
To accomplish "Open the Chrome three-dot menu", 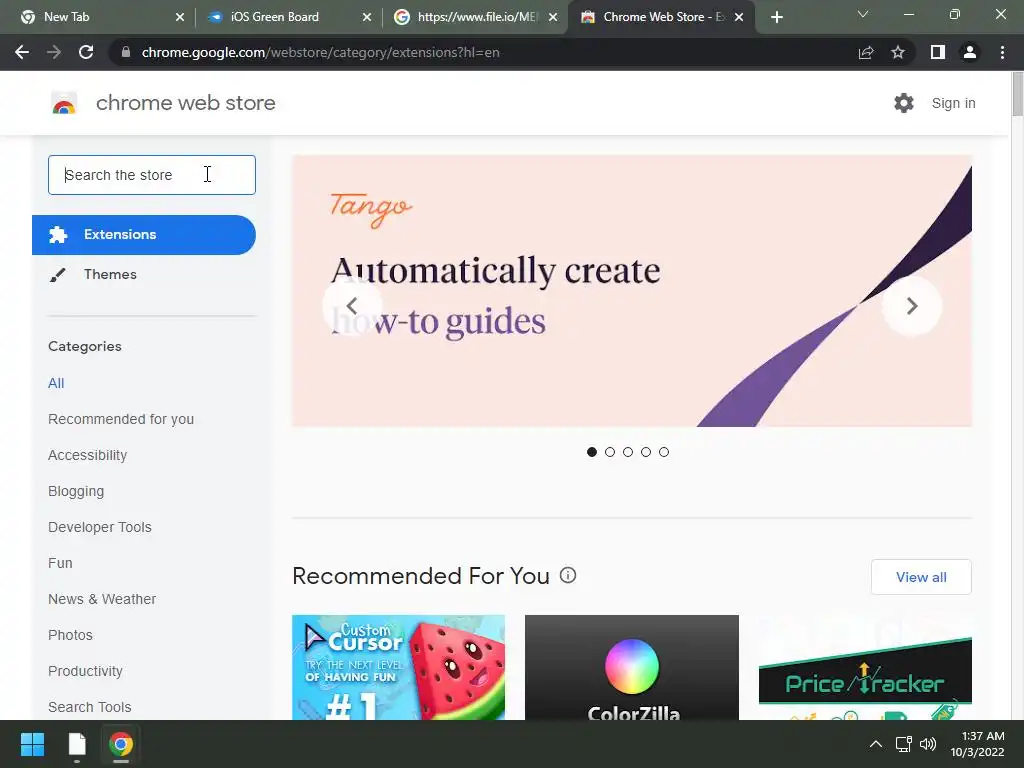I will point(1002,52).
